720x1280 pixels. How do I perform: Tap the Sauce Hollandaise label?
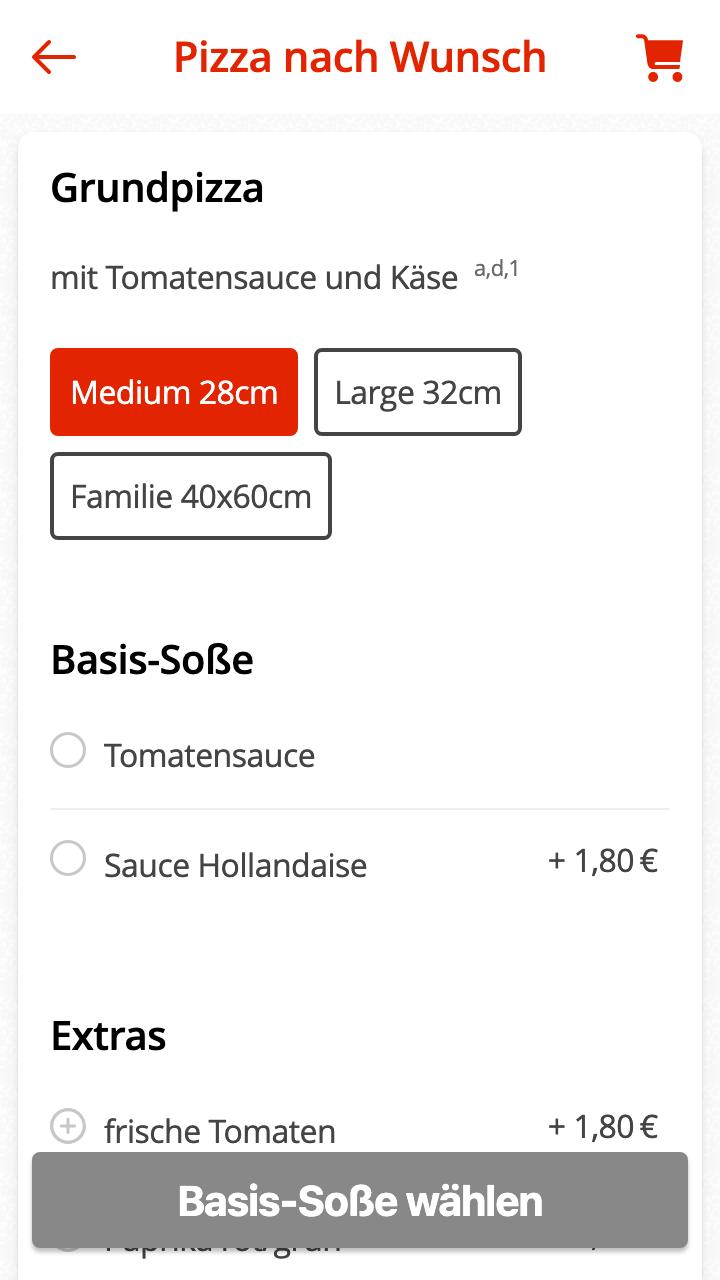pyautogui.click(x=235, y=864)
